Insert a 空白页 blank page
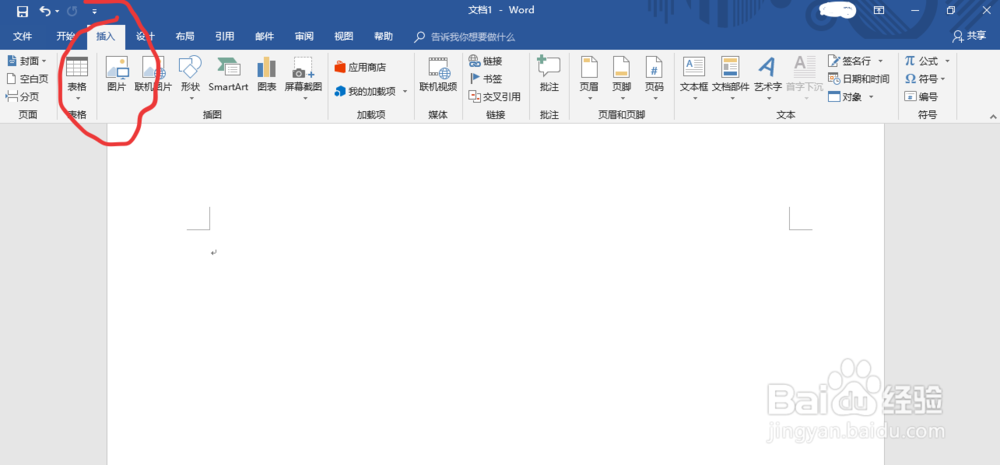 pyautogui.click(x=27, y=78)
